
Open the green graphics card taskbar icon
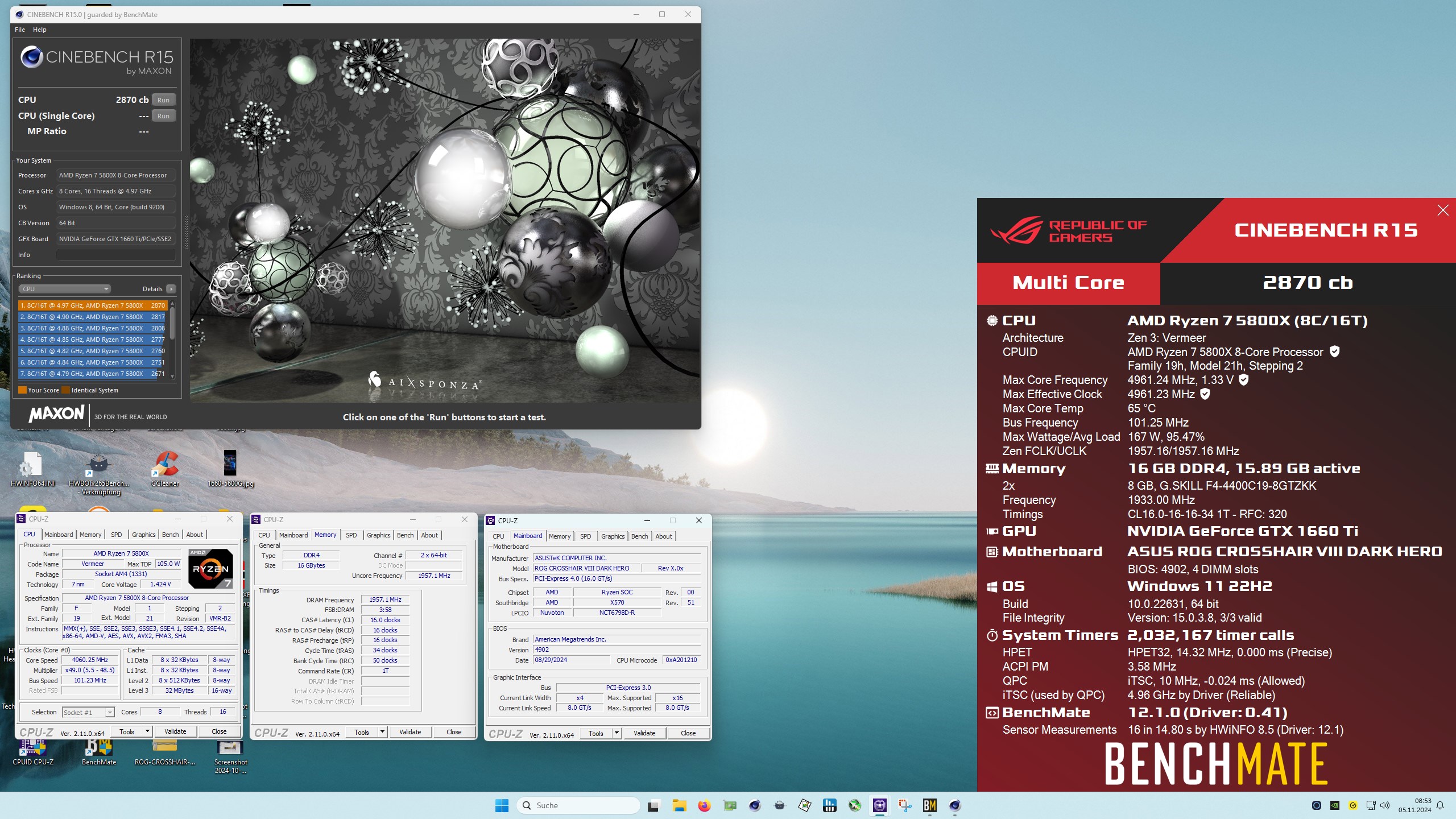point(730,805)
